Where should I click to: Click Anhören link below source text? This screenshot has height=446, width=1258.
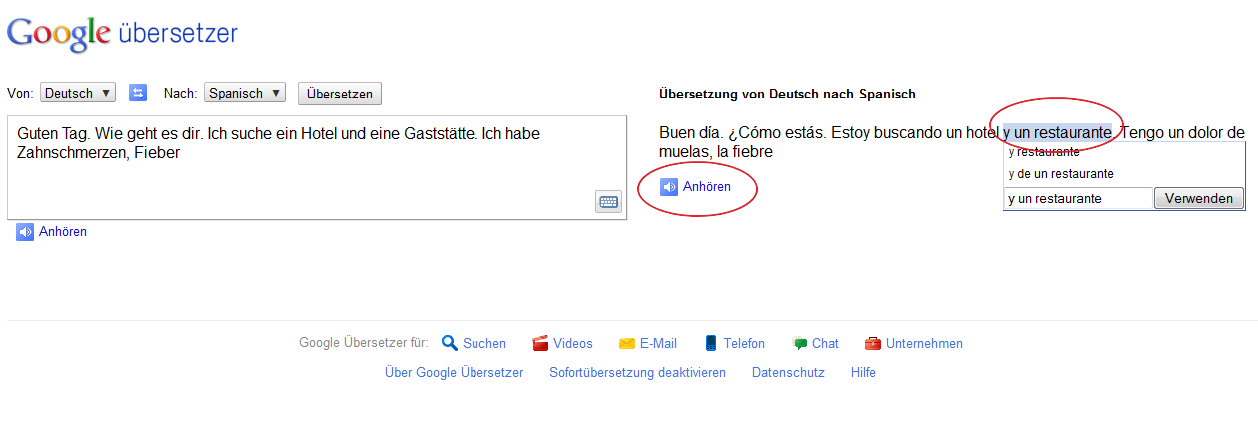[63, 232]
